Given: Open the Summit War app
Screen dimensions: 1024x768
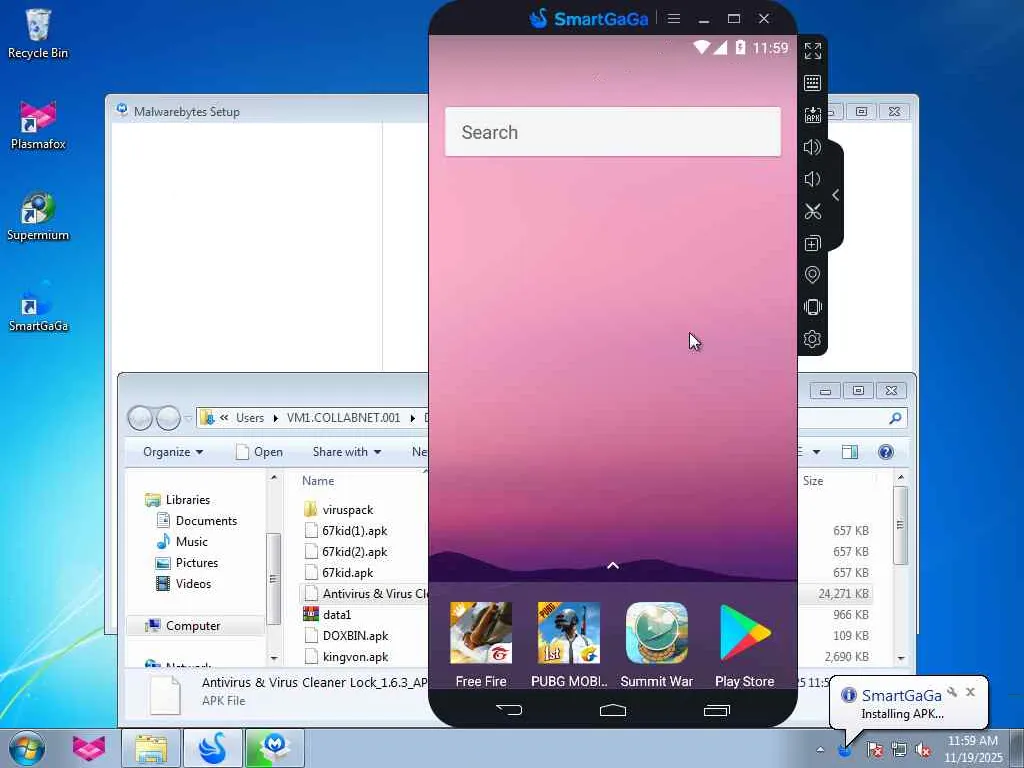Looking at the screenshot, I should [x=656, y=644].
